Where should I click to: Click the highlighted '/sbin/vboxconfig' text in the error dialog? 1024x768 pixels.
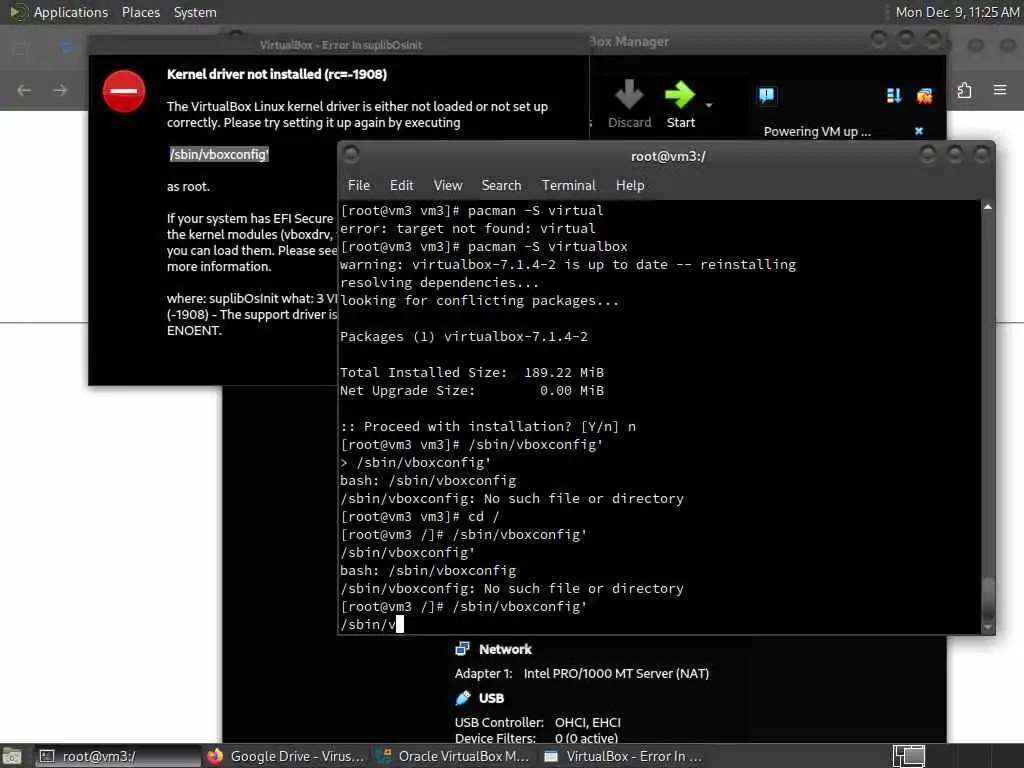(x=219, y=154)
